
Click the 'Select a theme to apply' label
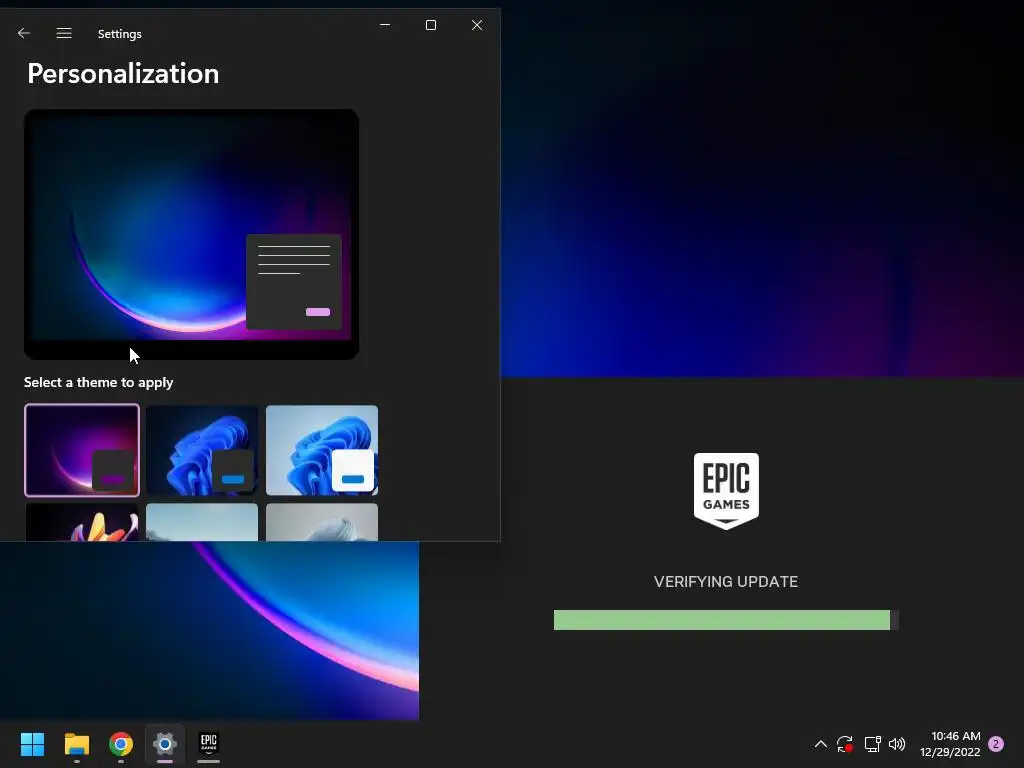[x=99, y=383]
